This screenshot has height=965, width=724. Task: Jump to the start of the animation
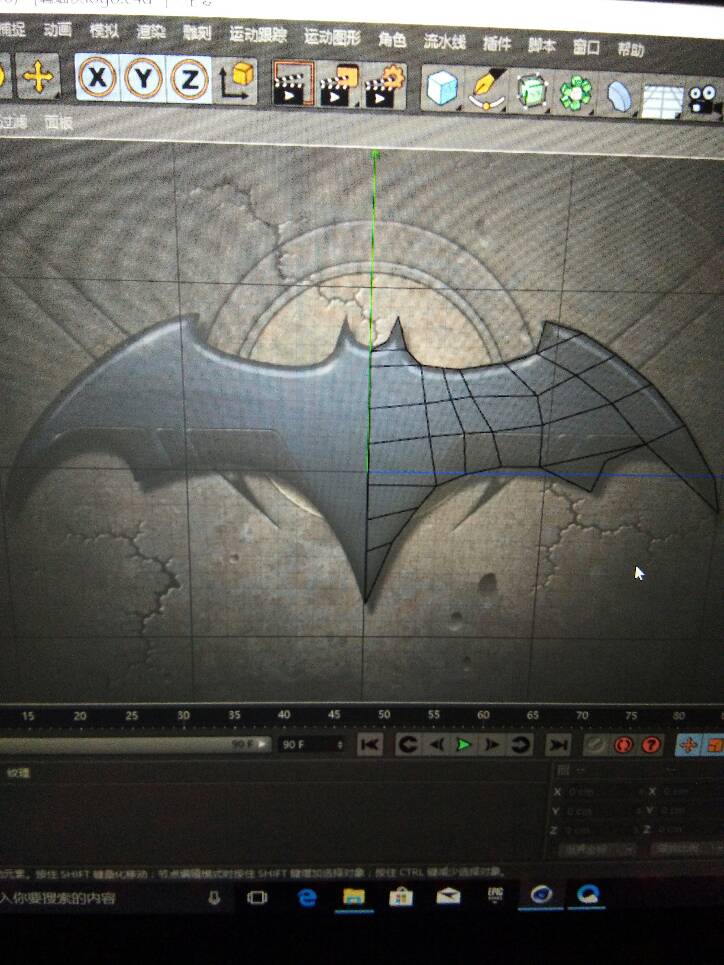tap(370, 745)
